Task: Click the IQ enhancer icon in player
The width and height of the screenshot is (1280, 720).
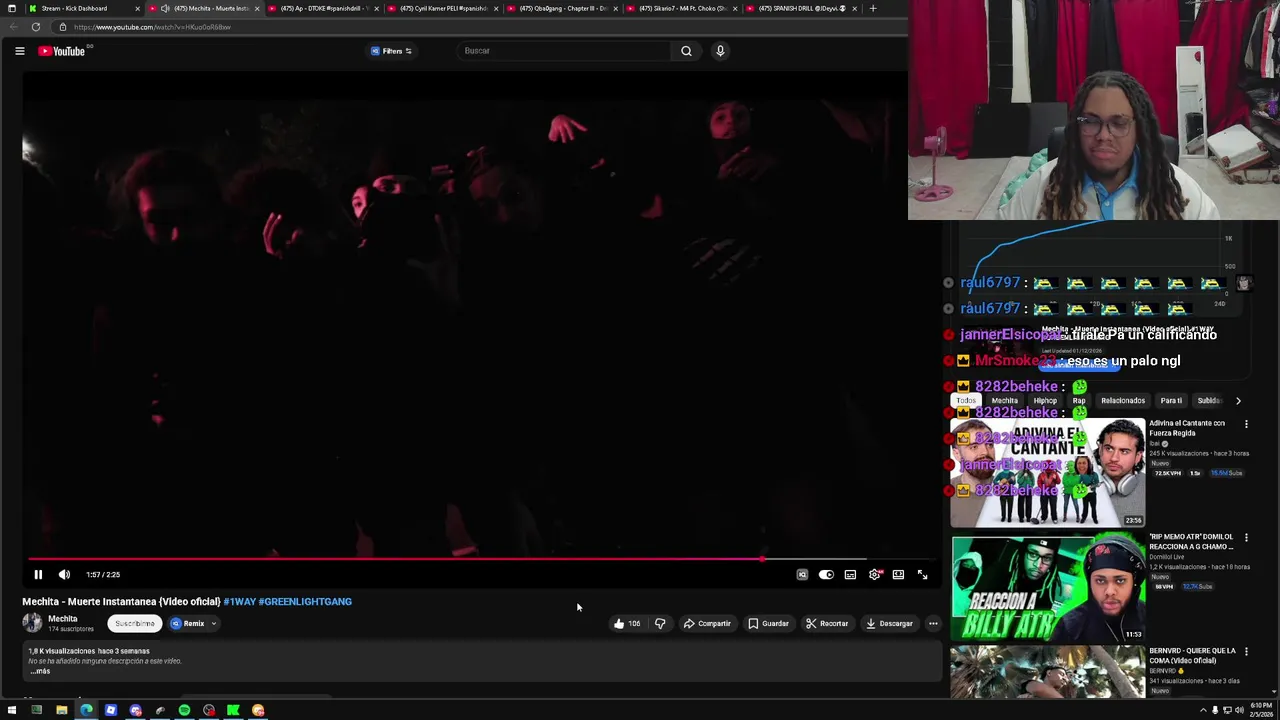Action: [x=802, y=575]
